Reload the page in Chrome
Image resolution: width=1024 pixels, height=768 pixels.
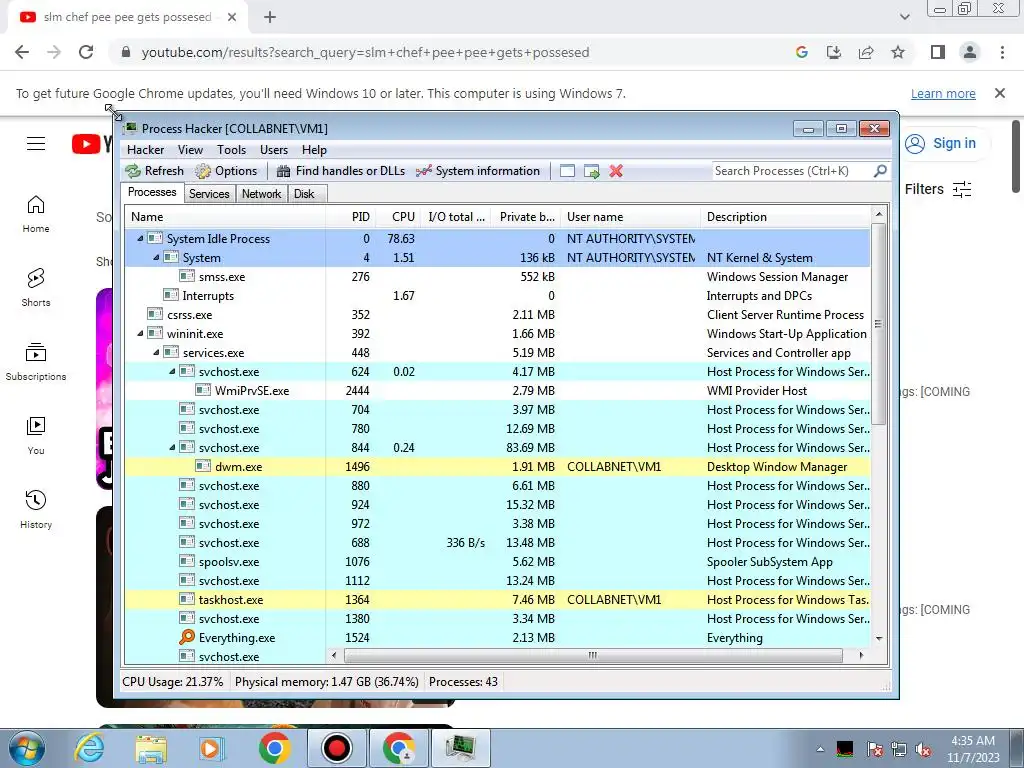(86, 52)
